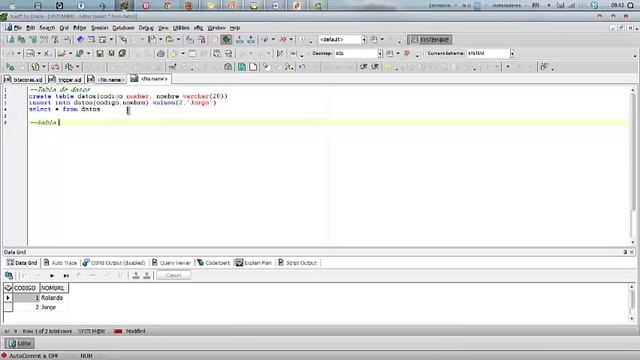
Task: Select the Jorge cell
Action: [x=54, y=307]
